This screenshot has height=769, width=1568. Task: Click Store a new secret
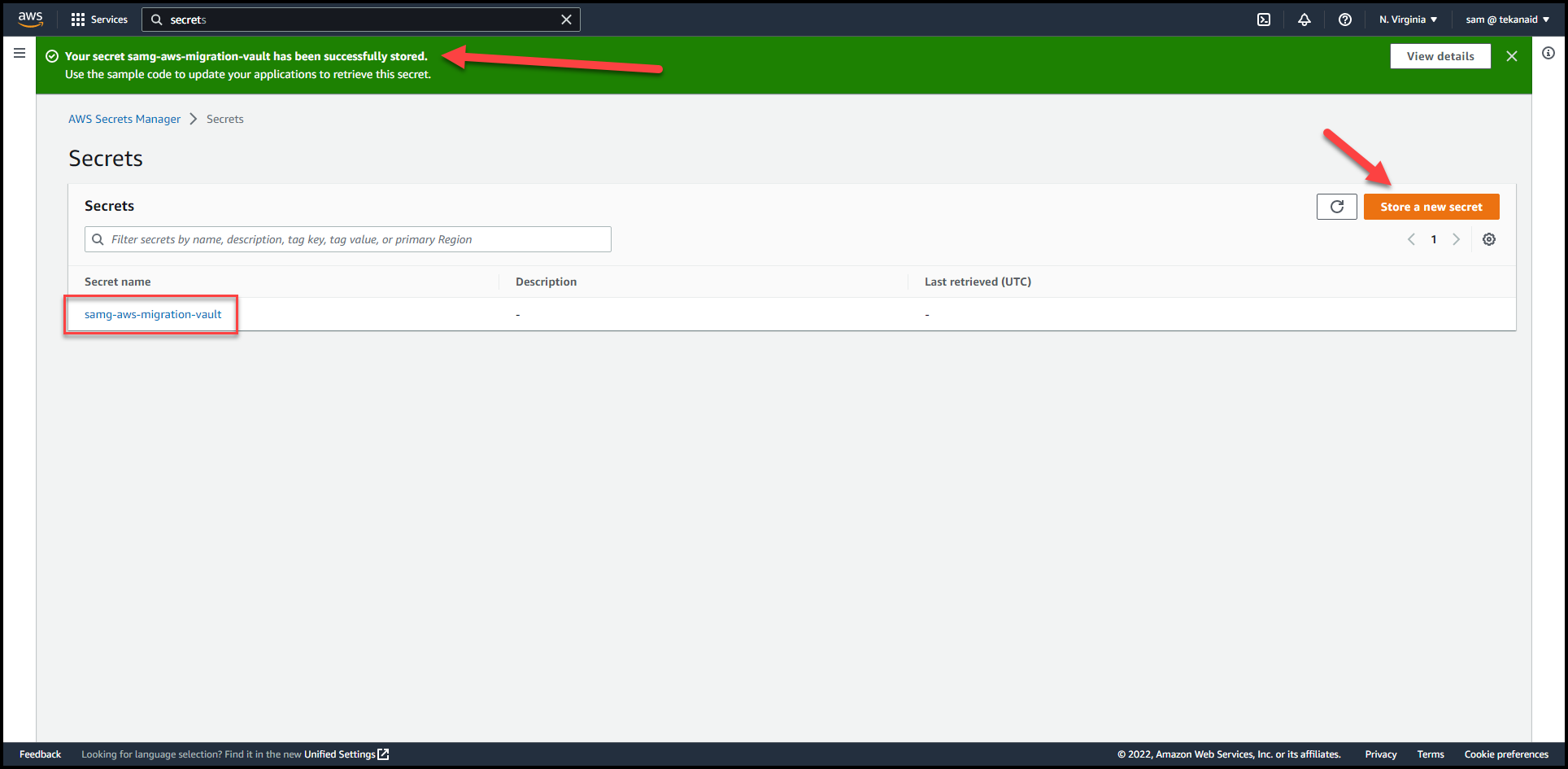[x=1431, y=206]
